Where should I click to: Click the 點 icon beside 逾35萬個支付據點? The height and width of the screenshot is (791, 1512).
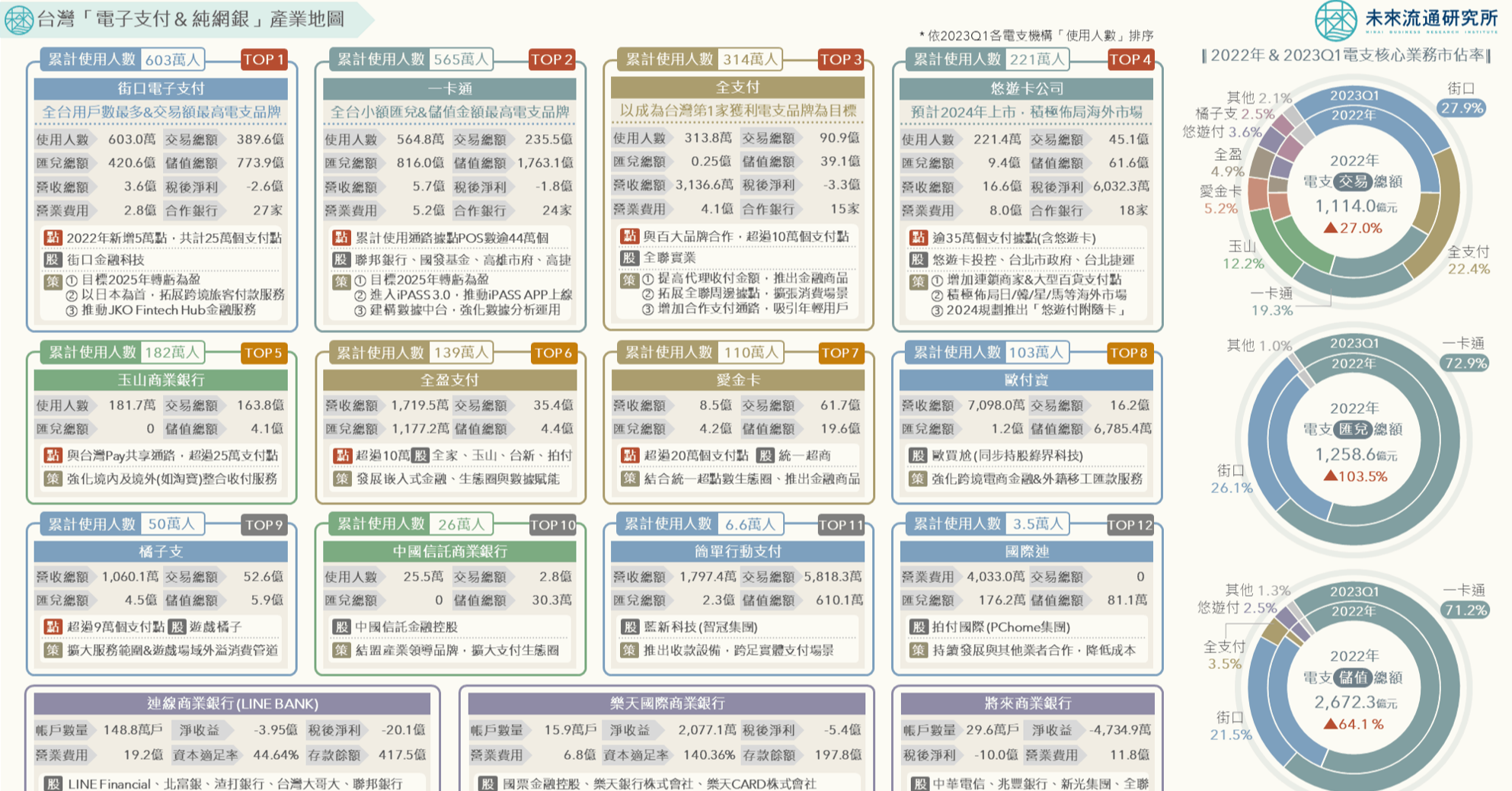point(919,238)
